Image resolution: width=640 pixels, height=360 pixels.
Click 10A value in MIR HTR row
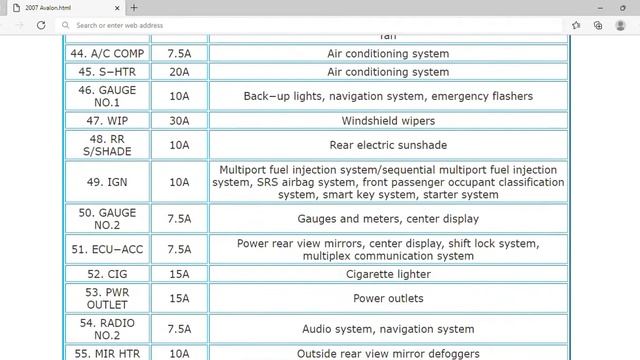pos(179,353)
